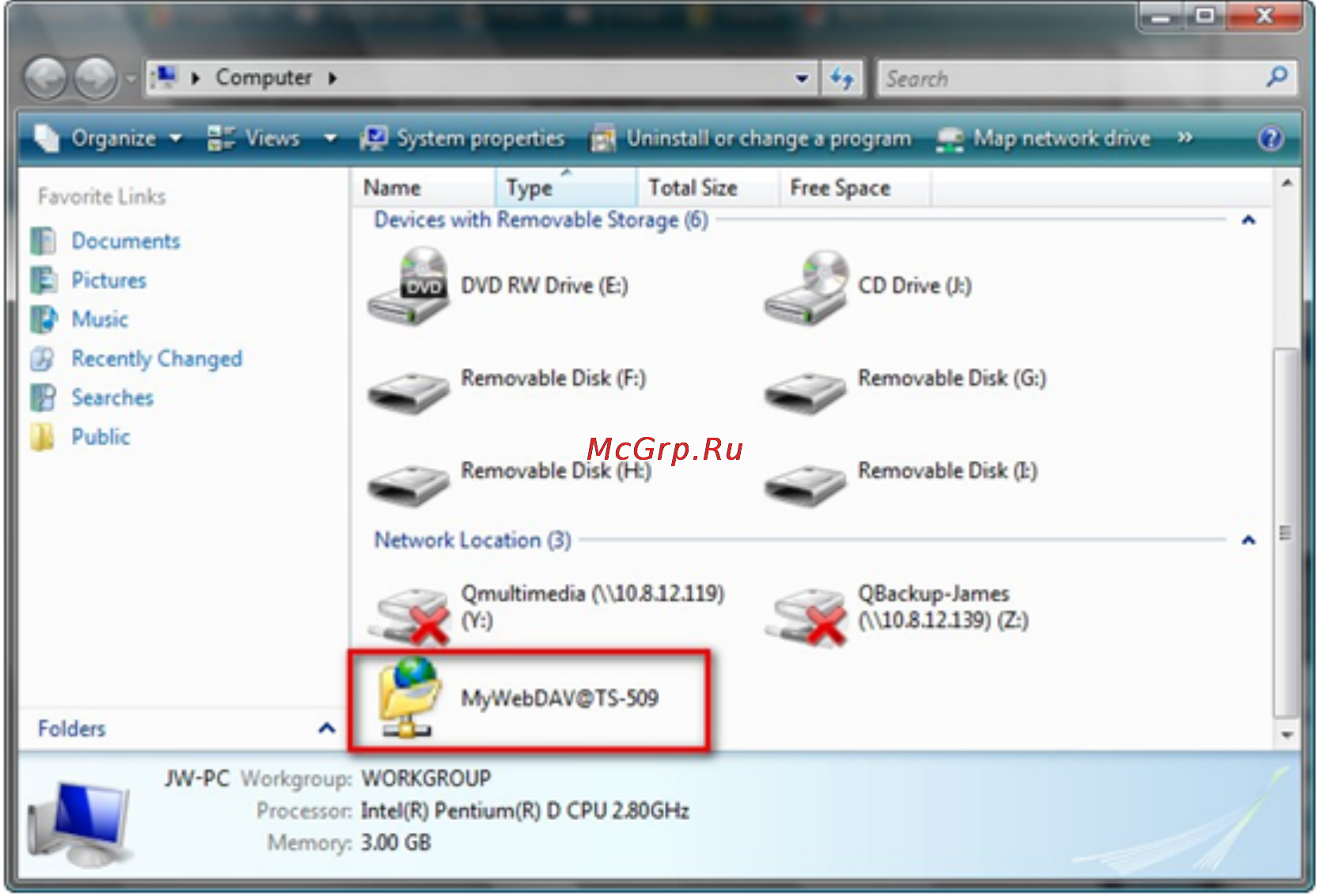Click the QBackup-James (\\10.8.12.139) (Z:) label
The image size is (1321, 896).
point(943,607)
